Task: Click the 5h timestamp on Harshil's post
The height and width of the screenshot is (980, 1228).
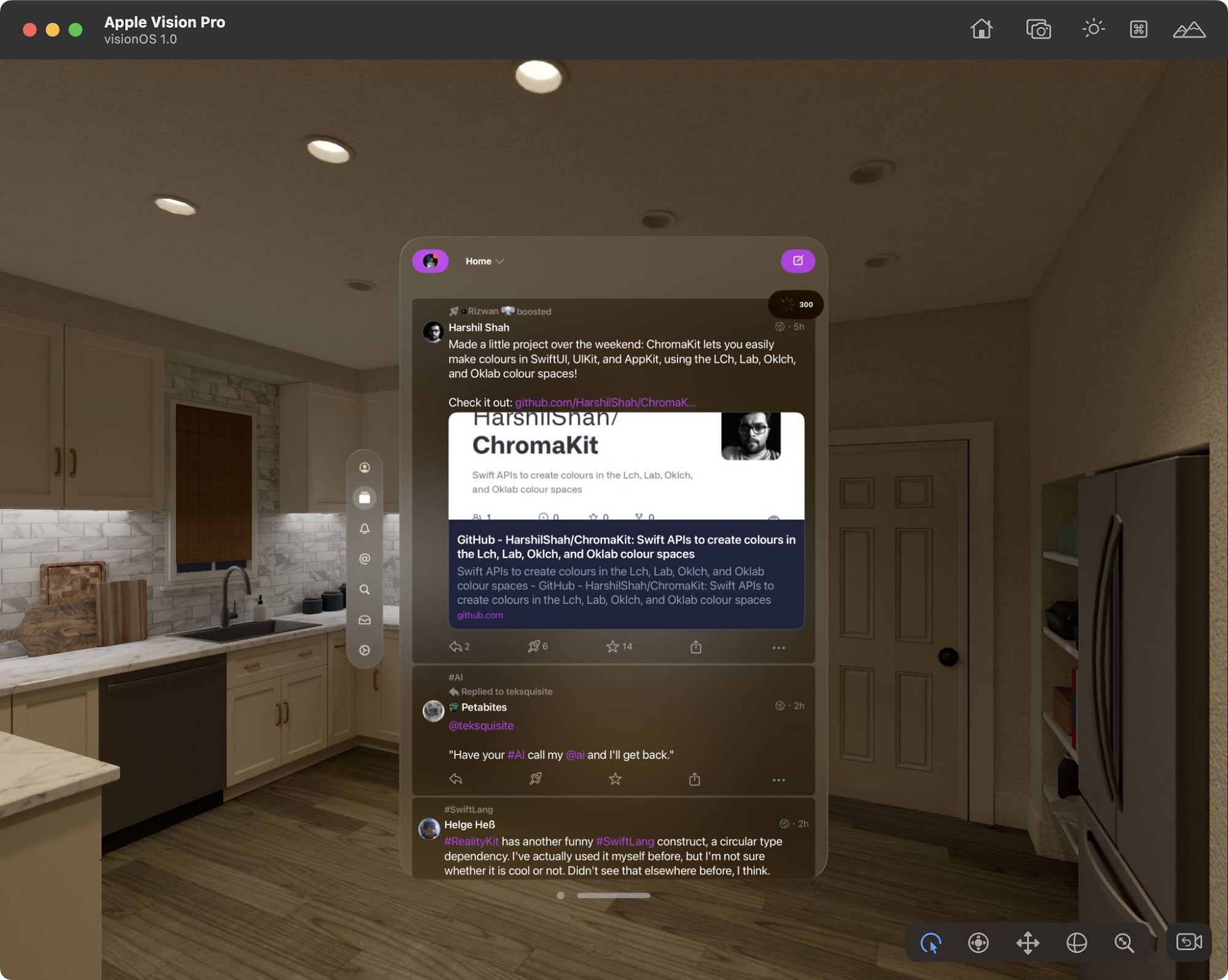Action: [x=799, y=327]
